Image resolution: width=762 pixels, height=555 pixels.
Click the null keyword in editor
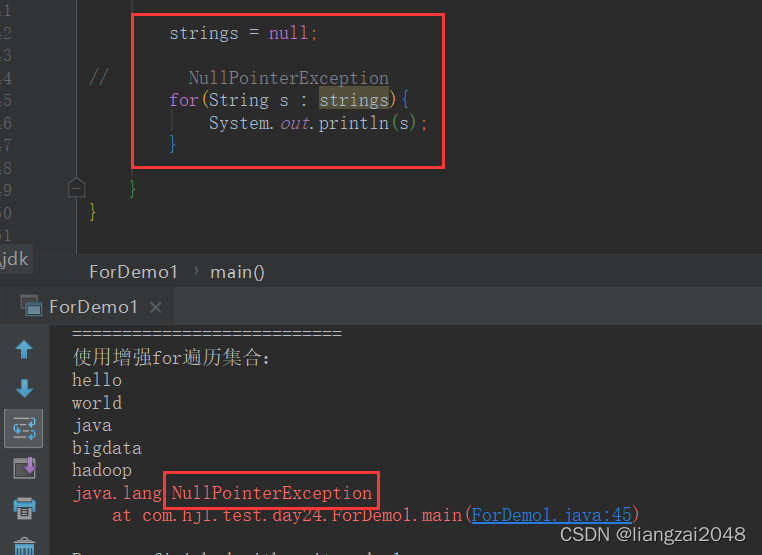pyautogui.click(x=288, y=33)
